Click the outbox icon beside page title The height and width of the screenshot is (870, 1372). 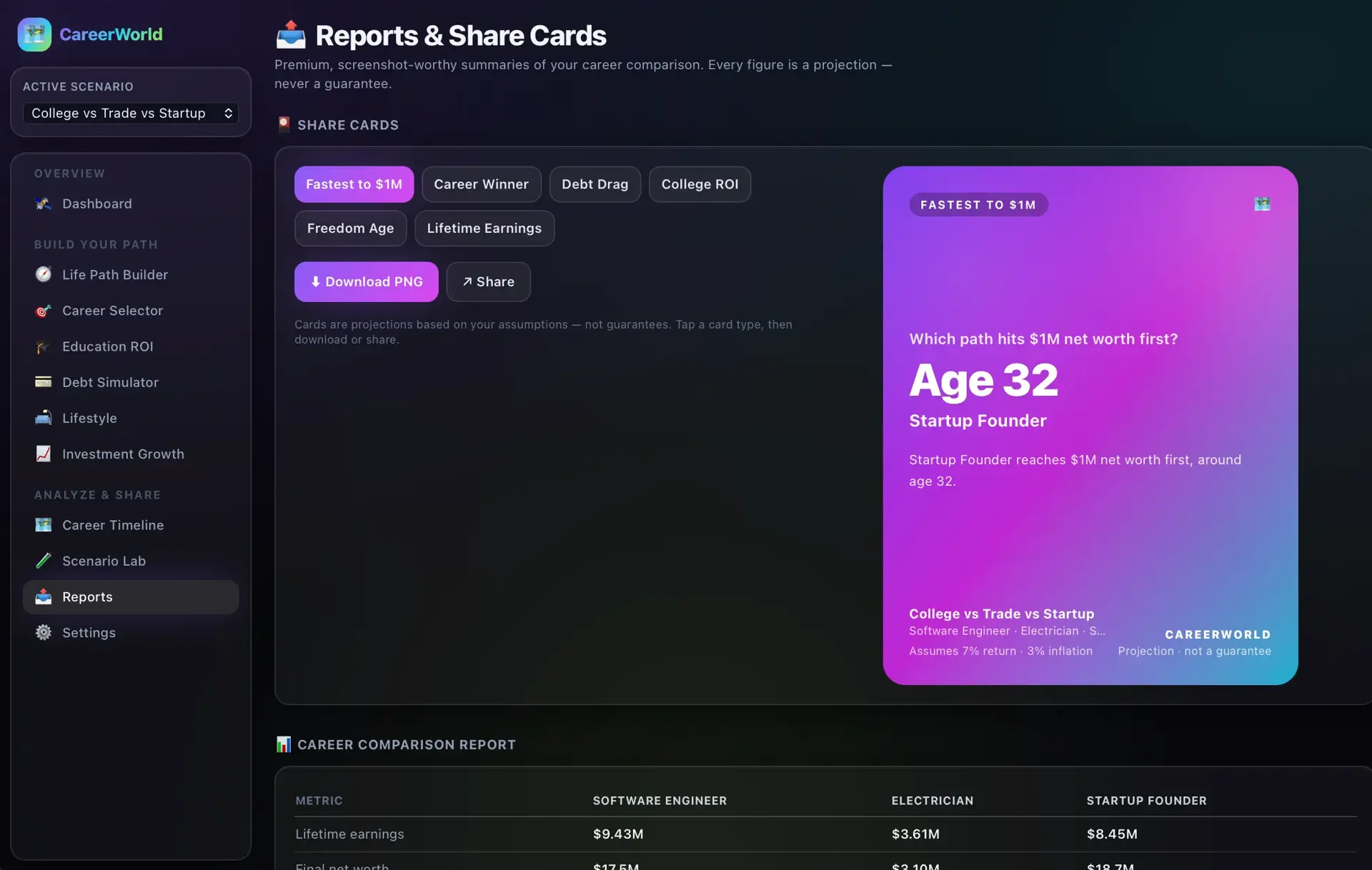coord(291,35)
